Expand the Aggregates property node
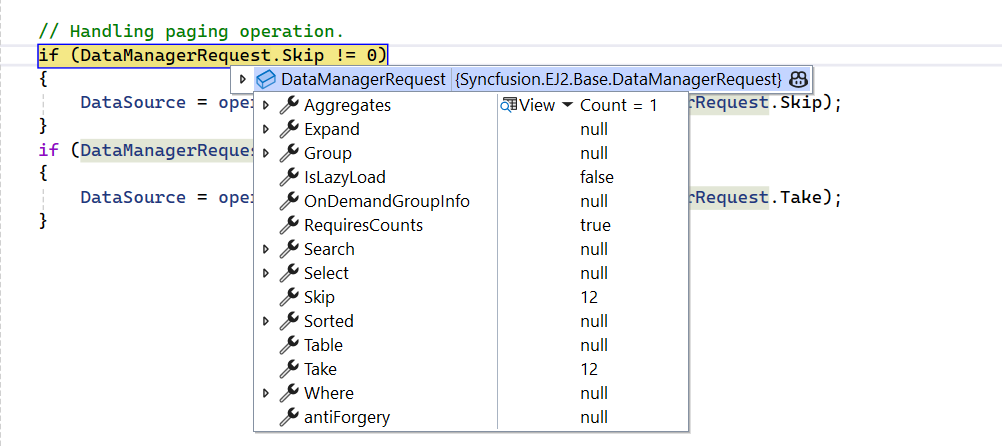 [x=266, y=105]
